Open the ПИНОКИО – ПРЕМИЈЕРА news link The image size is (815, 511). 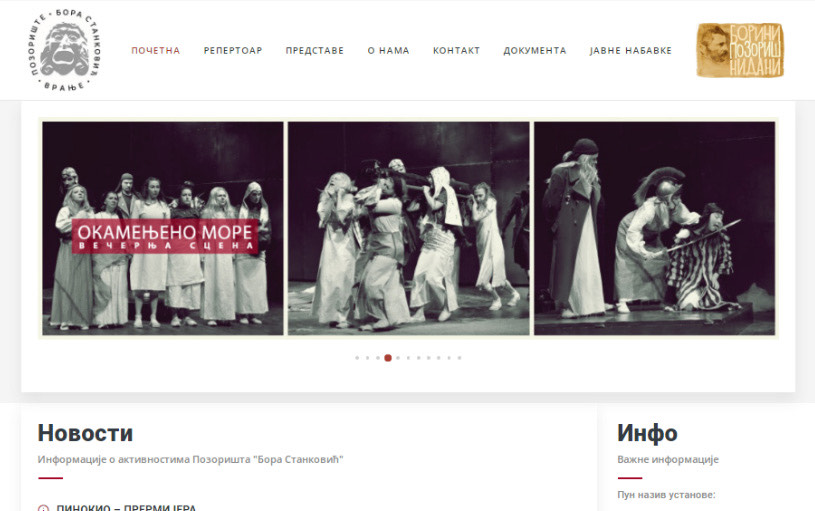(x=126, y=507)
